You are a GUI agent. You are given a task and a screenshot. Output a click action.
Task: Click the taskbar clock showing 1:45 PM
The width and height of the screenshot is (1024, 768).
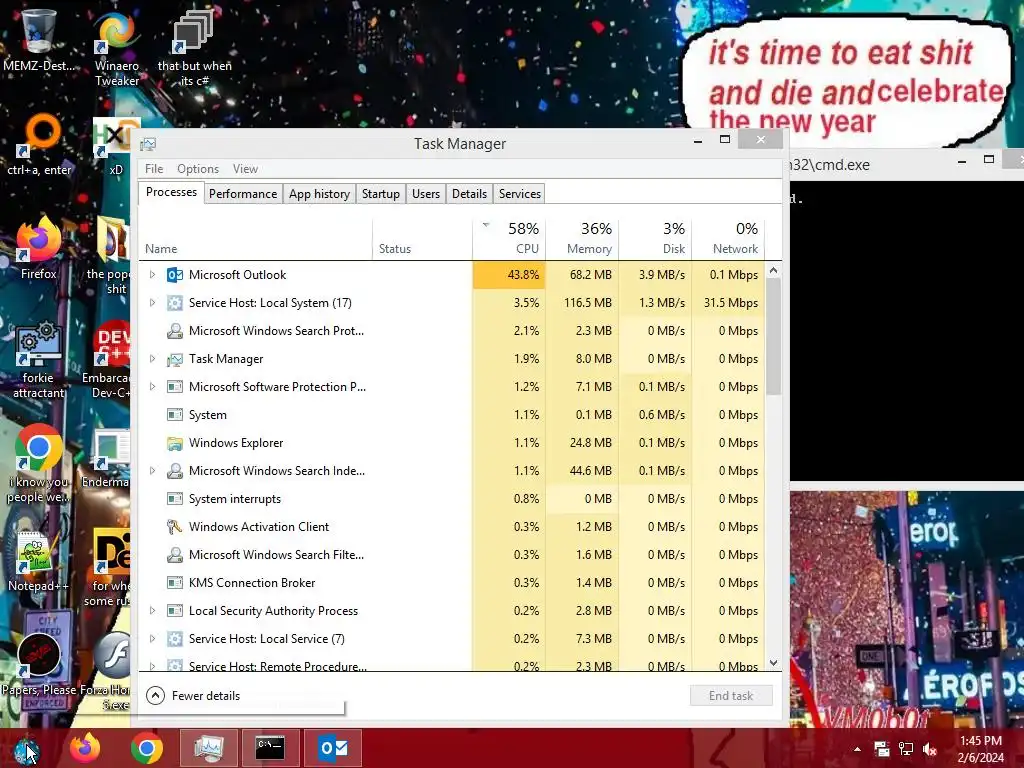tap(980, 749)
